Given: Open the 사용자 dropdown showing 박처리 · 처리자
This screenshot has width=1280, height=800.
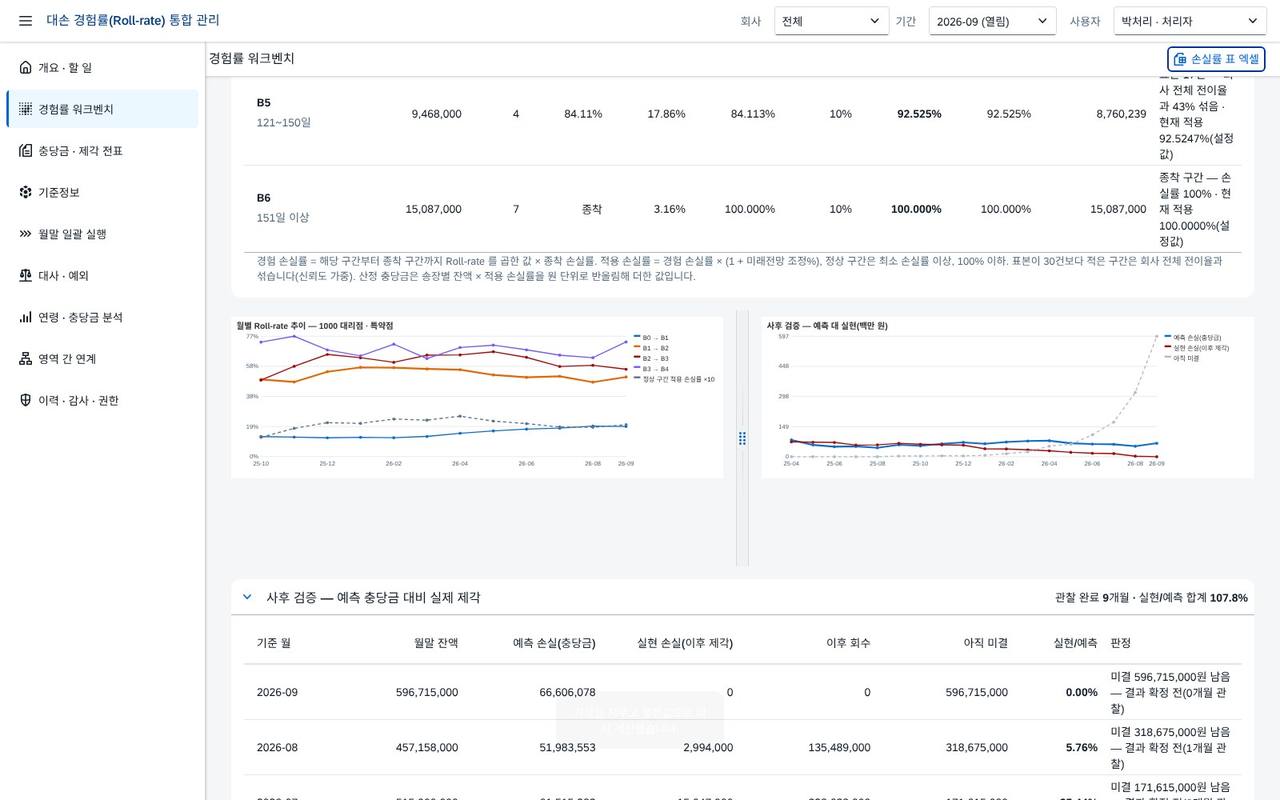Looking at the screenshot, I should click(x=1190, y=21).
